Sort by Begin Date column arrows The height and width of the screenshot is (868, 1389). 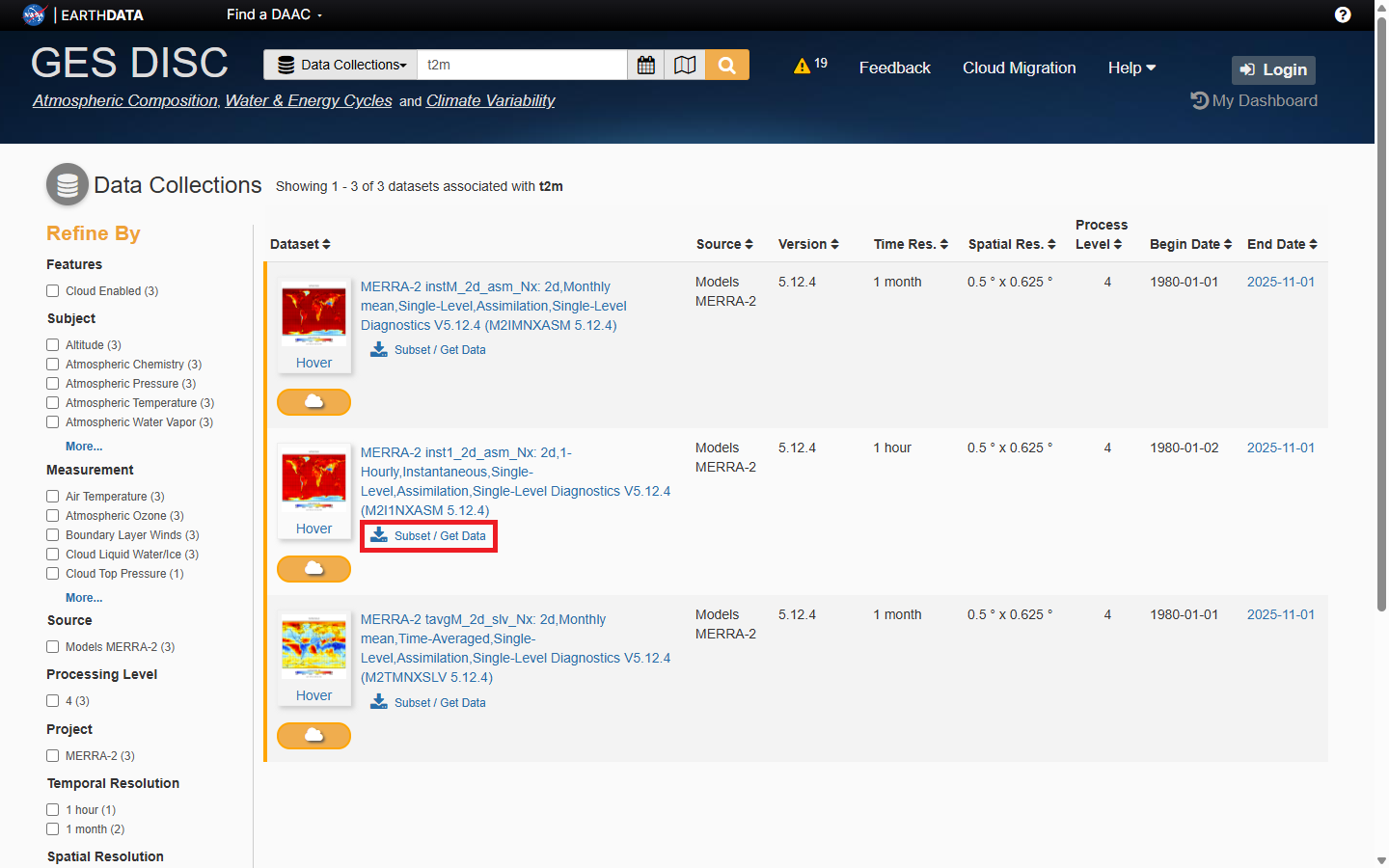tap(1228, 244)
